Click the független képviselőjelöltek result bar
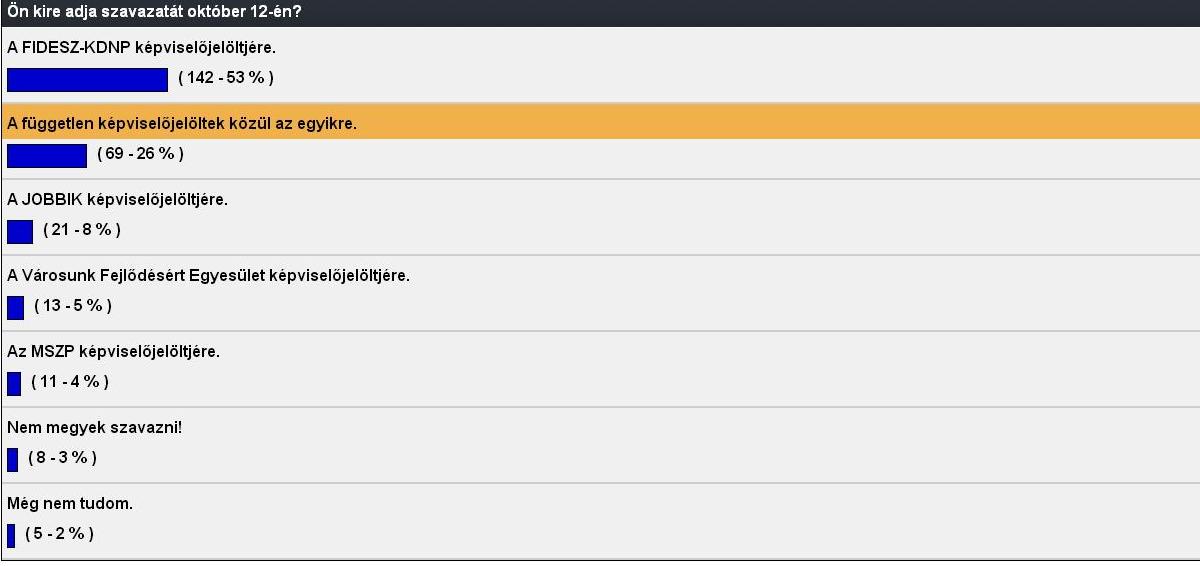This screenshot has height=566, width=1200. pyautogui.click(x=47, y=156)
